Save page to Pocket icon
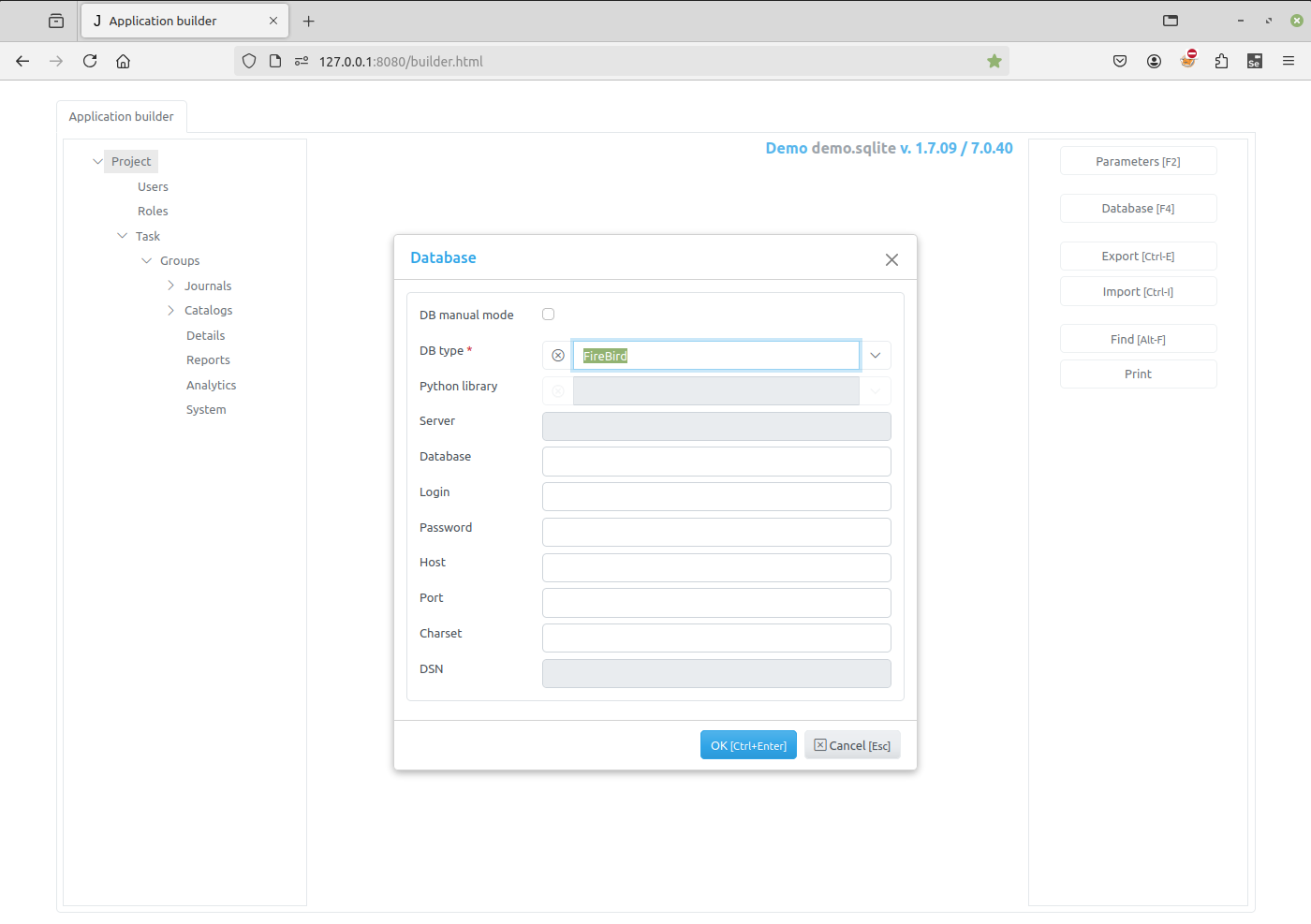The height and width of the screenshot is (924, 1311). (1120, 61)
